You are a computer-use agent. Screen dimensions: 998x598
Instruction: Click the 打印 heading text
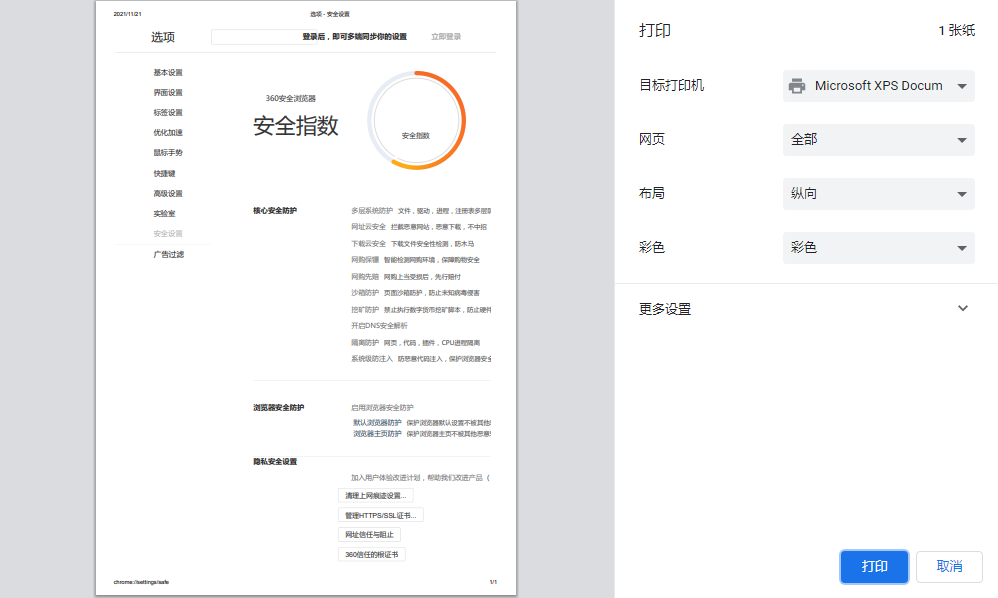(655, 31)
